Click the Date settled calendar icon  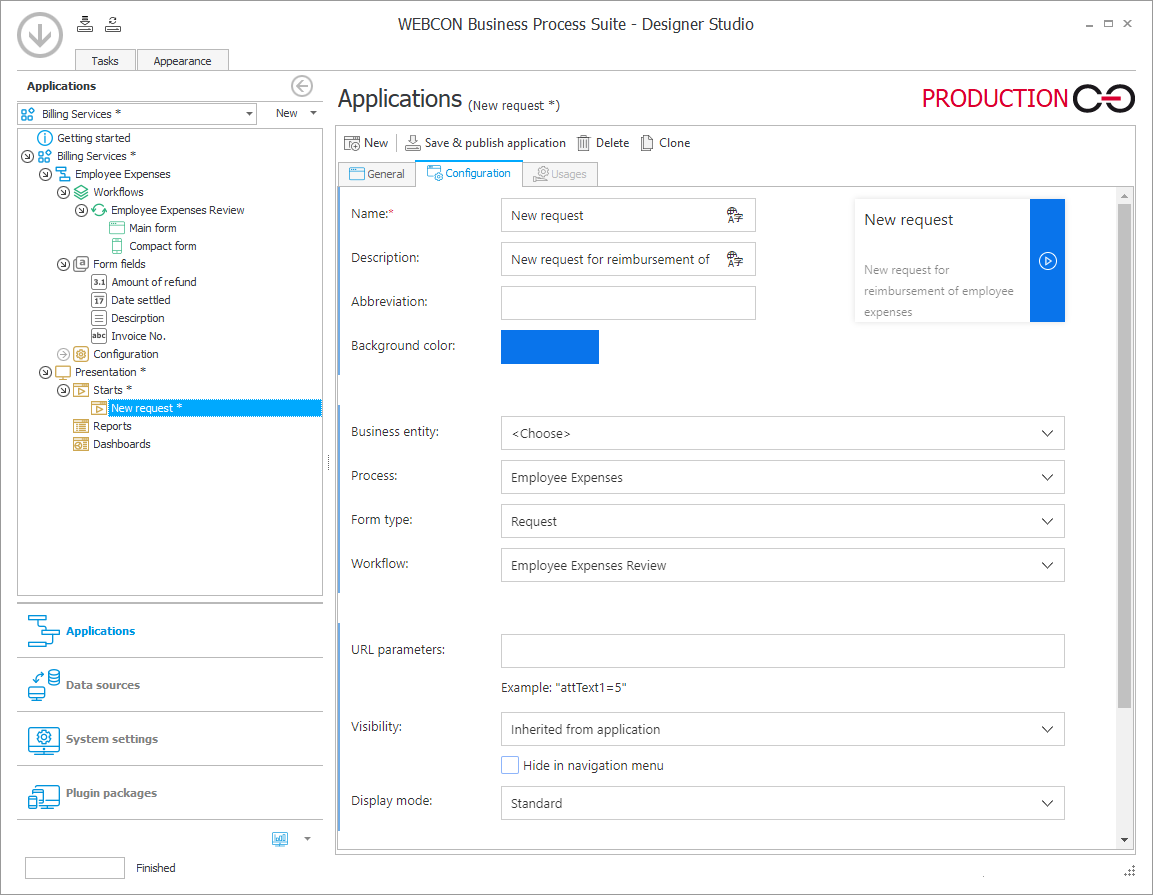99,300
